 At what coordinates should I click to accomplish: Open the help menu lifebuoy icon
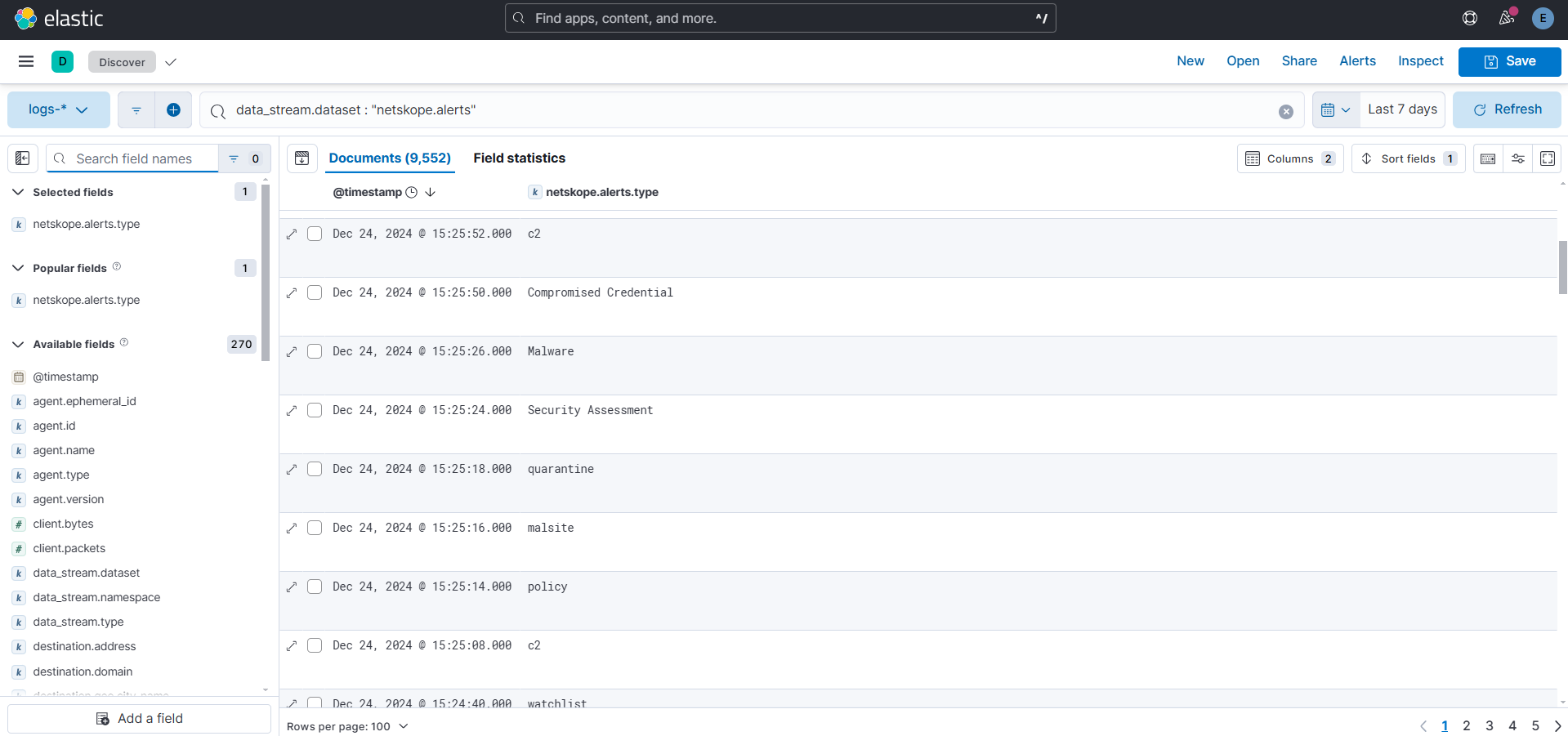pos(1469,18)
